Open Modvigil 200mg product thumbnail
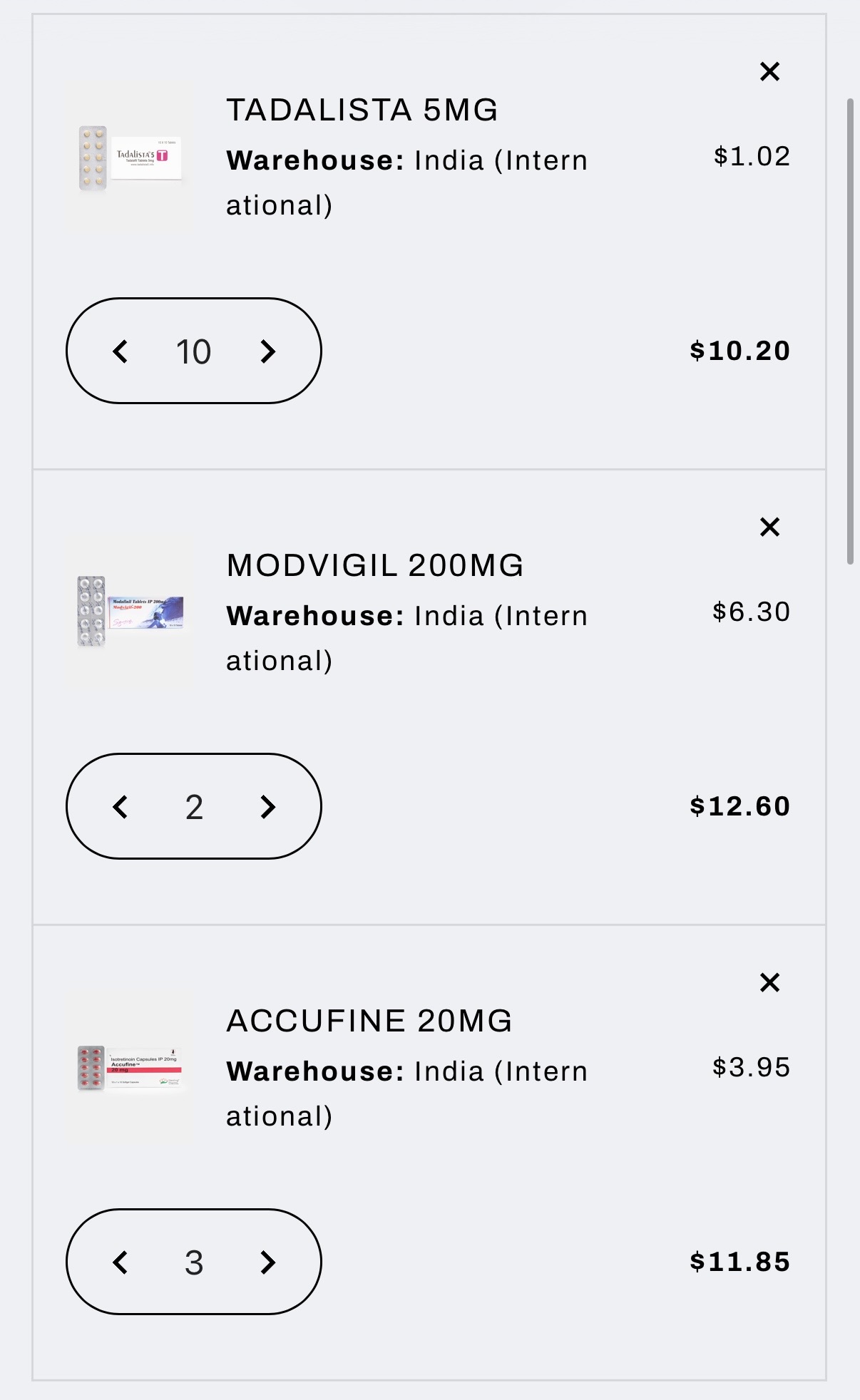Image resolution: width=860 pixels, height=1400 pixels. (x=130, y=612)
